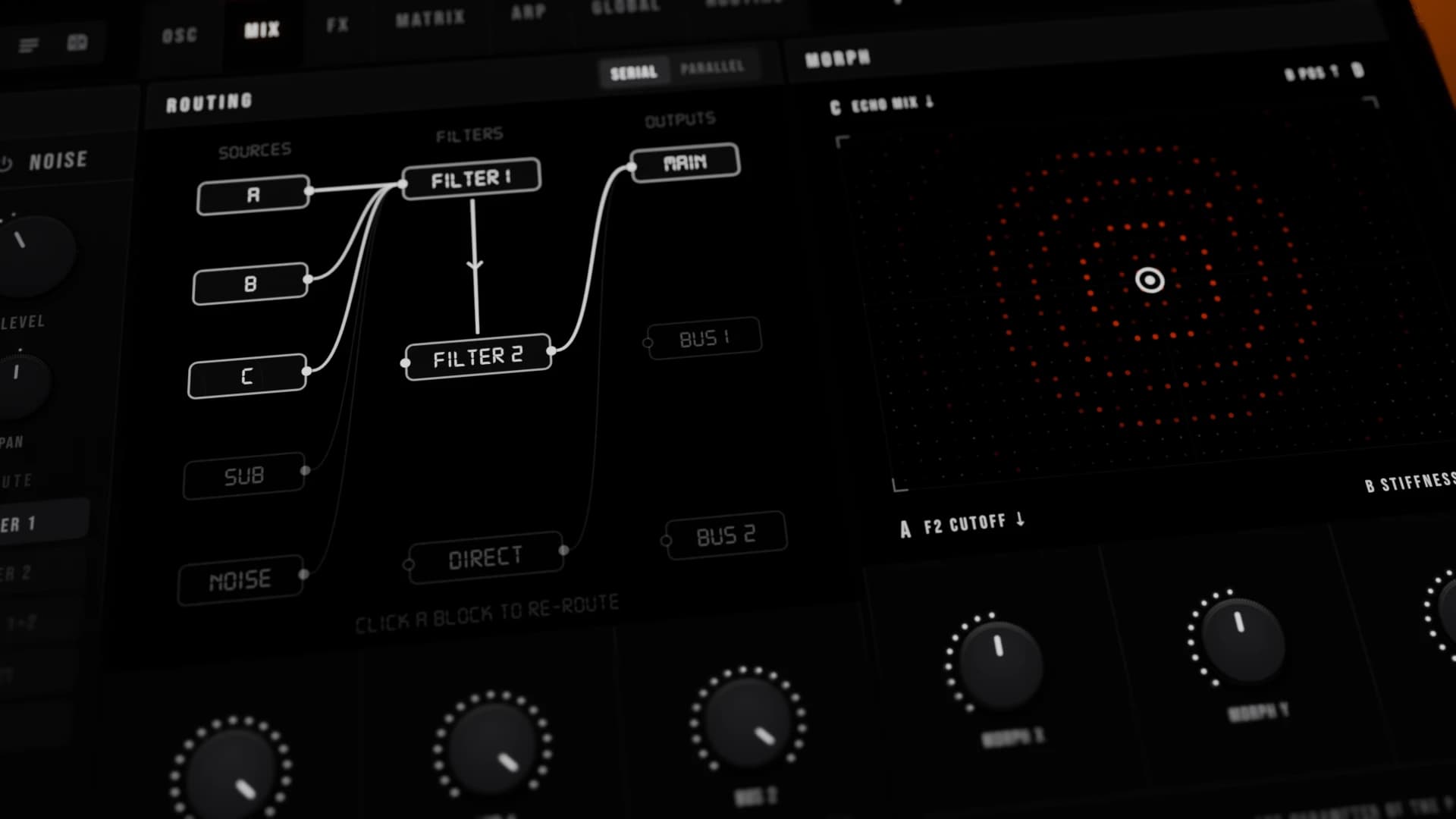
Task: Click the BUS 2 level knob
Action: pyautogui.click(x=749, y=720)
